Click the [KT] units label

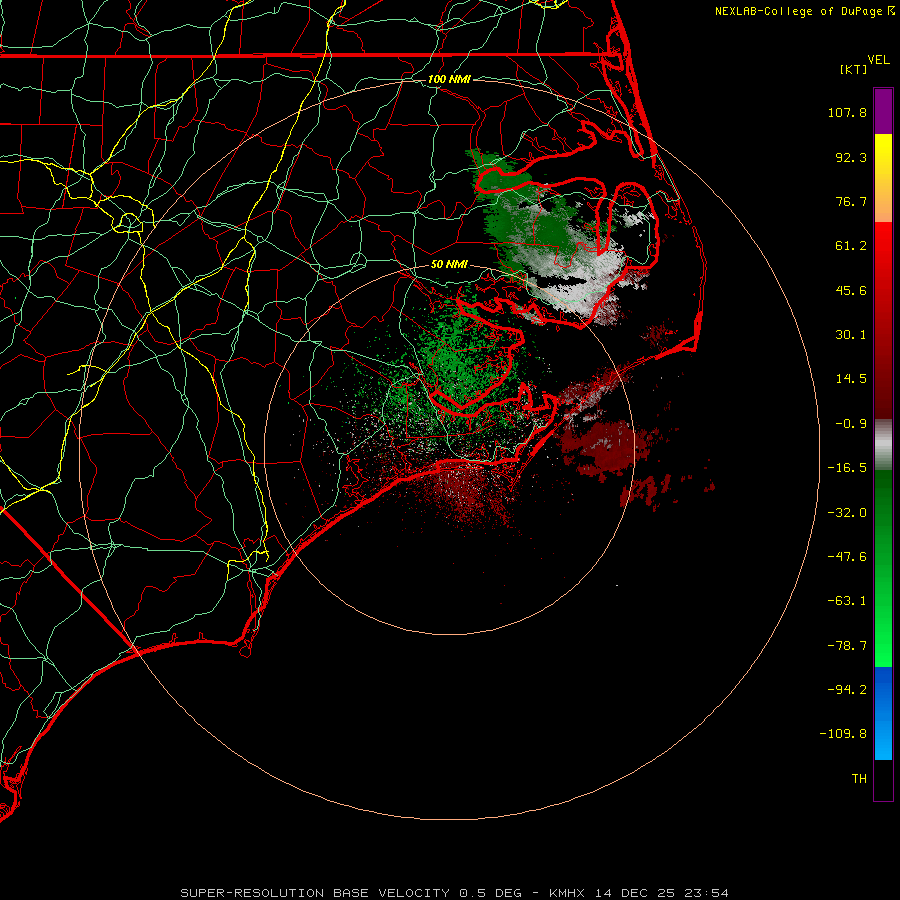[854, 69]
